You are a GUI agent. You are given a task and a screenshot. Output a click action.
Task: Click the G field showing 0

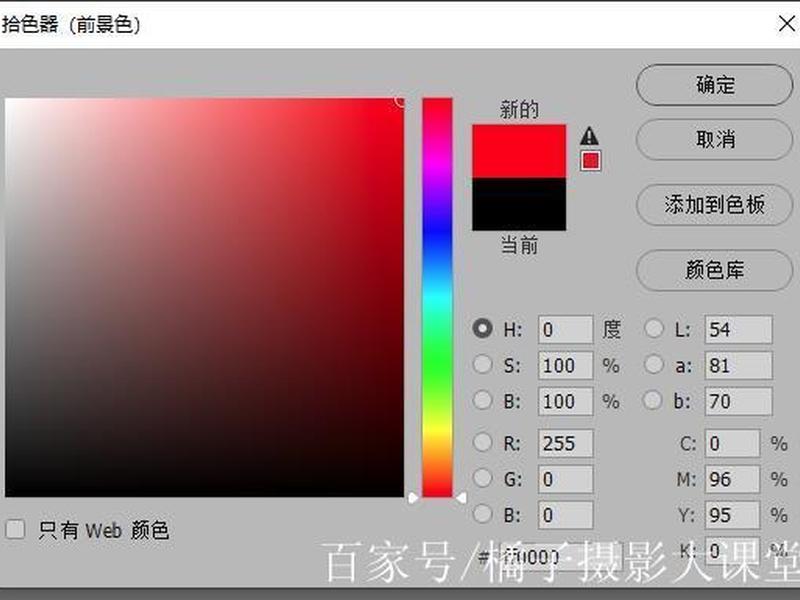(x=565, y=479)
